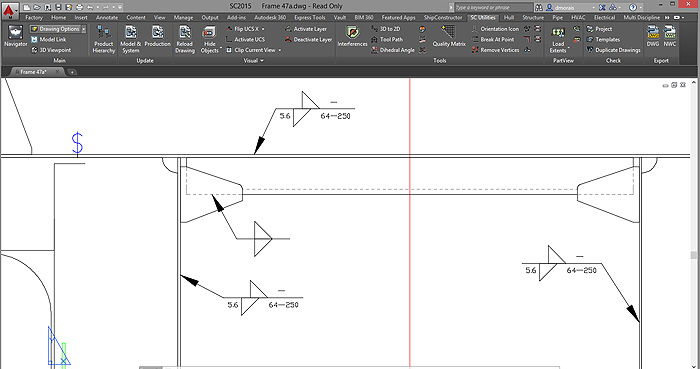Click the Save As icon in quick access toolbar
700x369 pixels.
(x=68, y=8)
